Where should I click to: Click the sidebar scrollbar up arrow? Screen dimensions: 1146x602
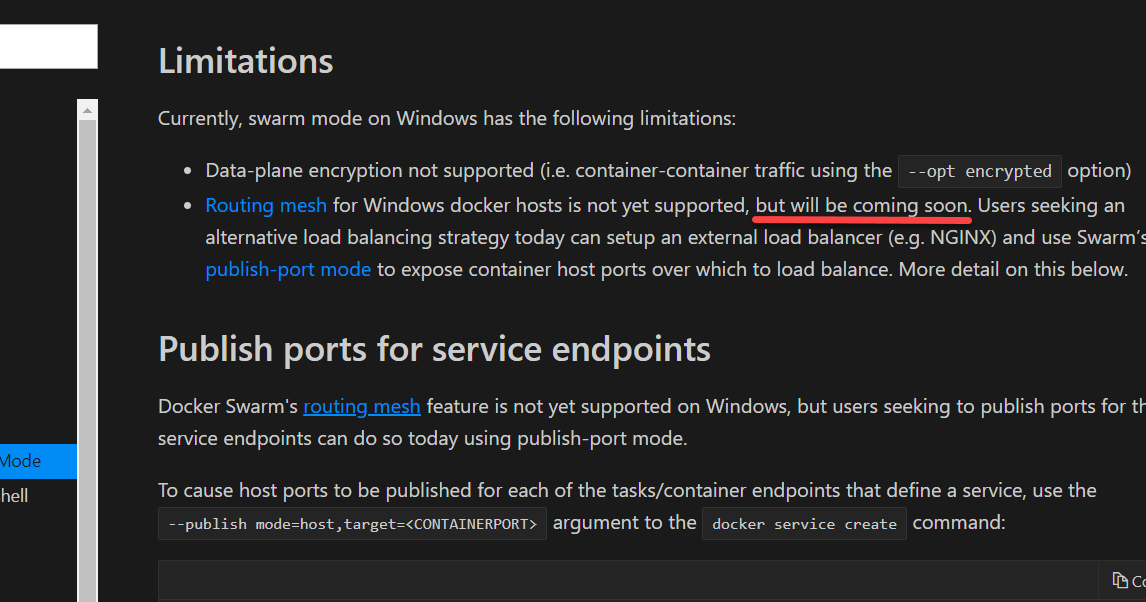pyautogui.click(x=87, y=110)
